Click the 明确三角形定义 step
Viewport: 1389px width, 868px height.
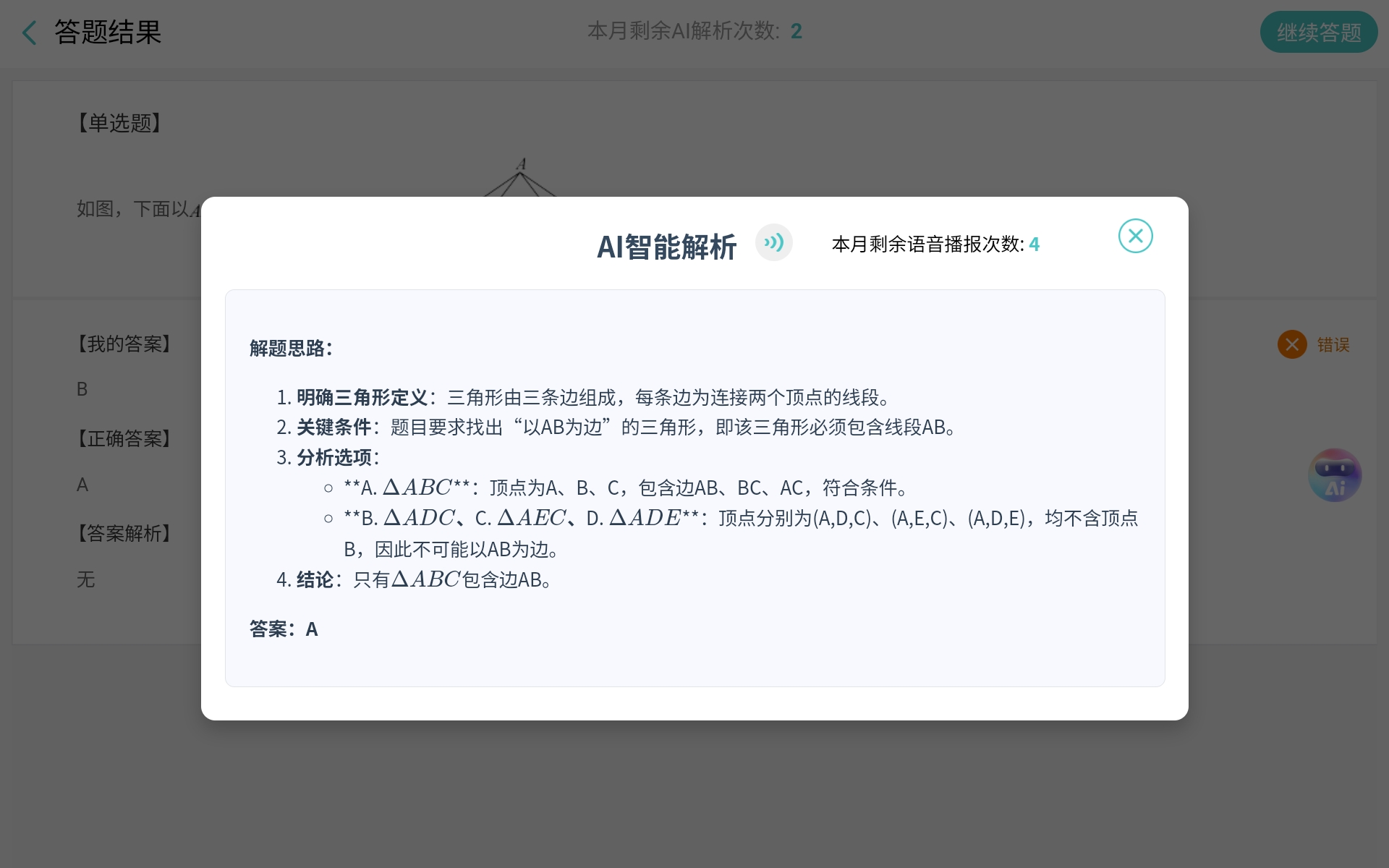pos(362,397)
